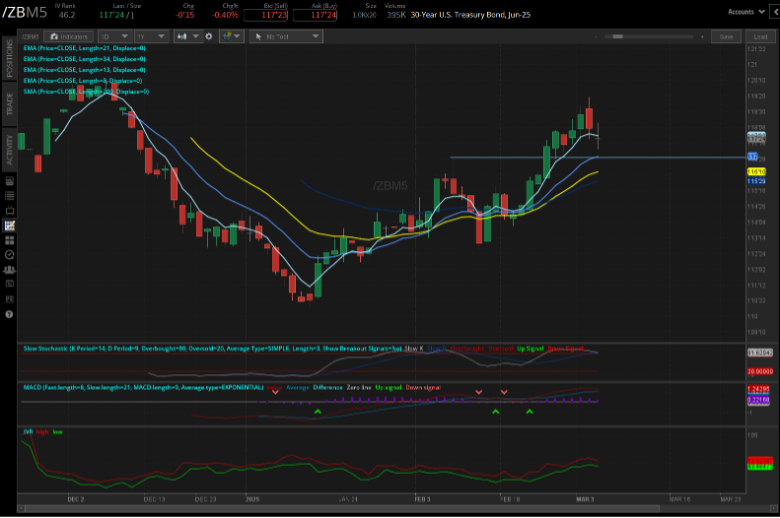The height and width of the screenshot is (518, 780).
Task: Click the EMA Length=34 study label
Action: pos(84,59)
